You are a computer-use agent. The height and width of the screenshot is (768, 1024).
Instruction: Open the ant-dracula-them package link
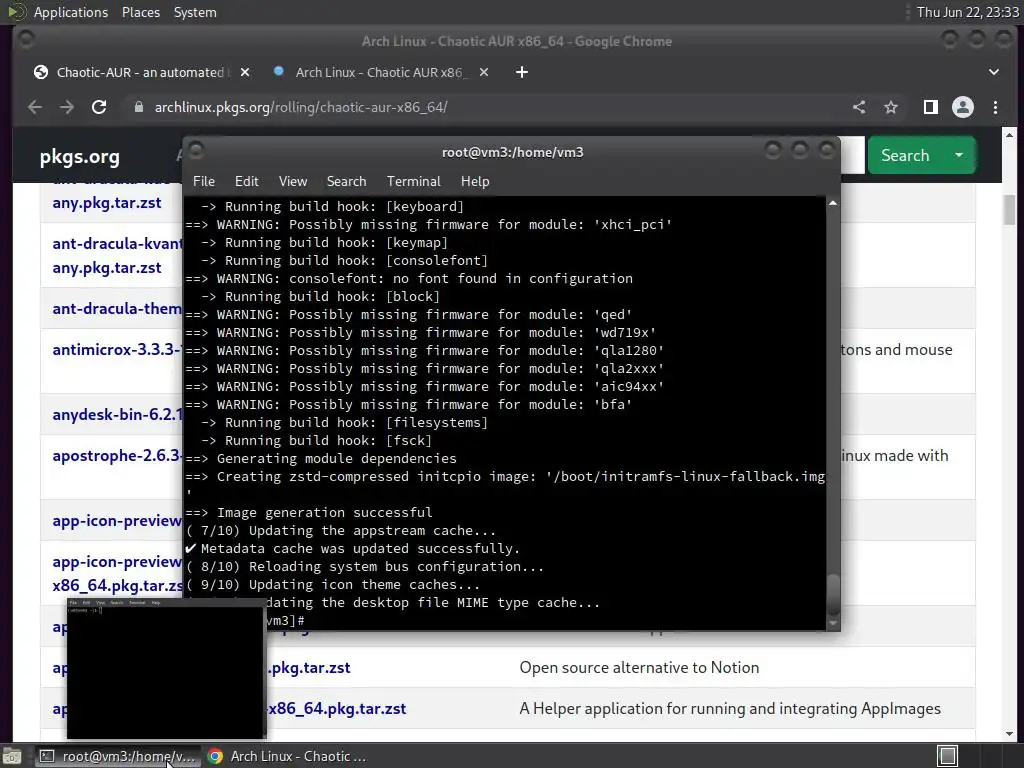(x=117, y=308)
